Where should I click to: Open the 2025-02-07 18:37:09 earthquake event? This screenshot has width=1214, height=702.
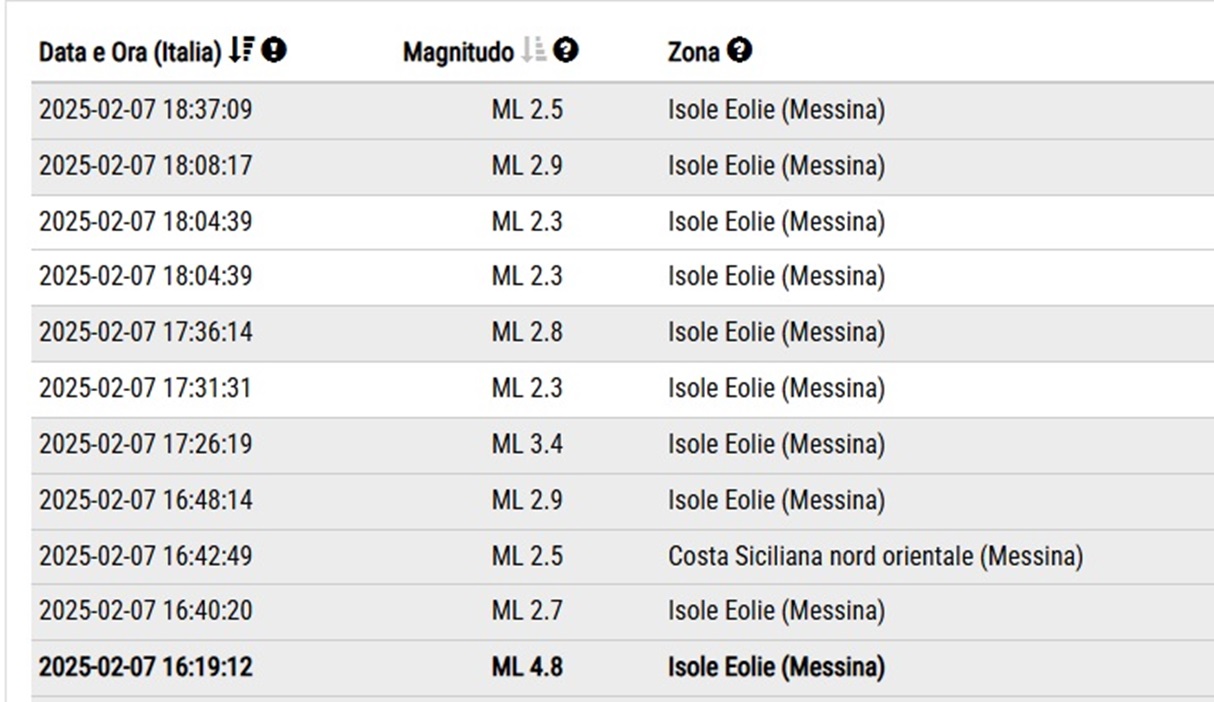click(x=145, y=110)
